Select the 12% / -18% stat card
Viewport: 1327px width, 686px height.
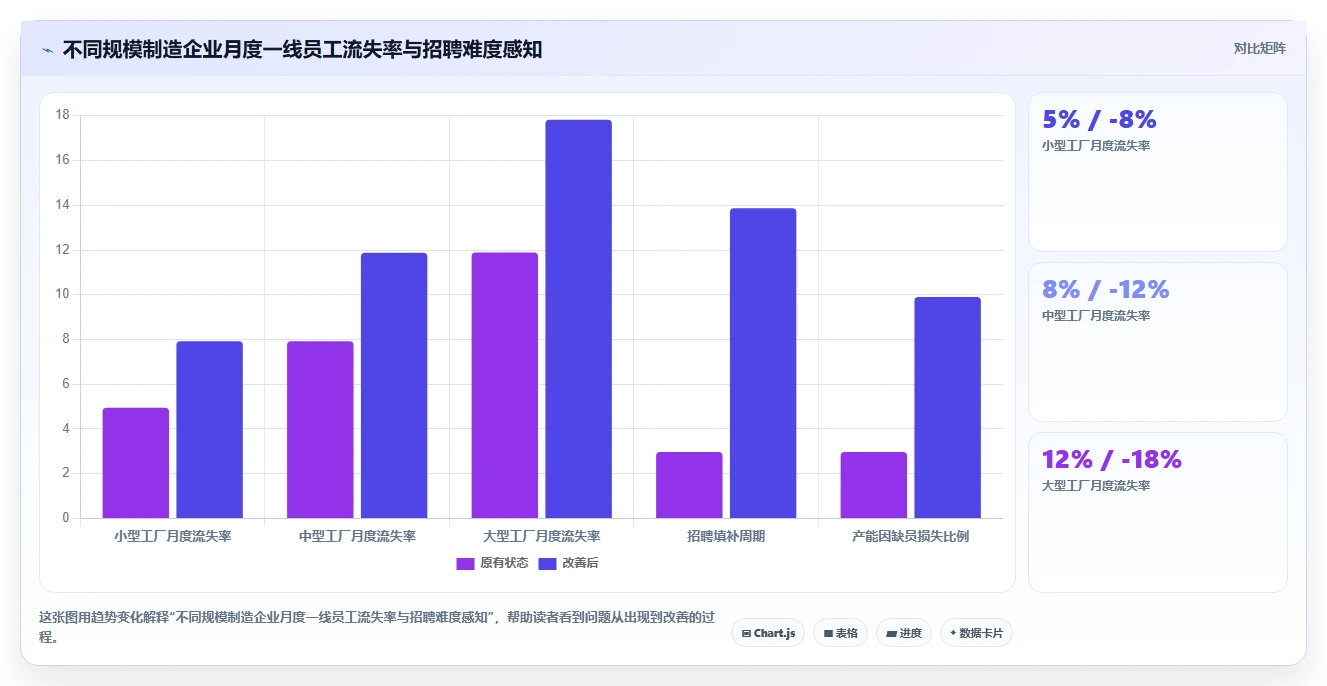point(1158,512)
